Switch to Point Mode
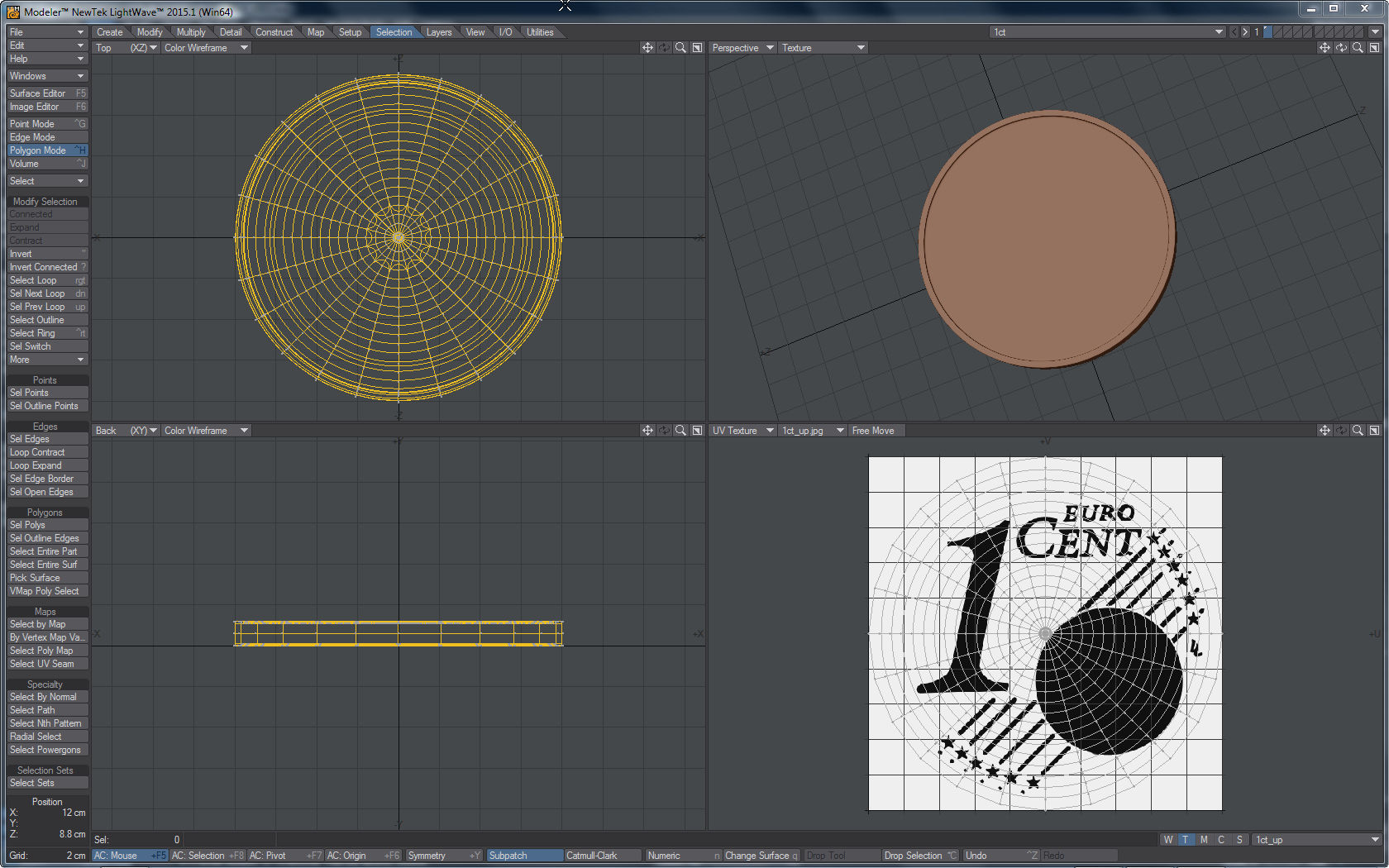 point(47,124)
